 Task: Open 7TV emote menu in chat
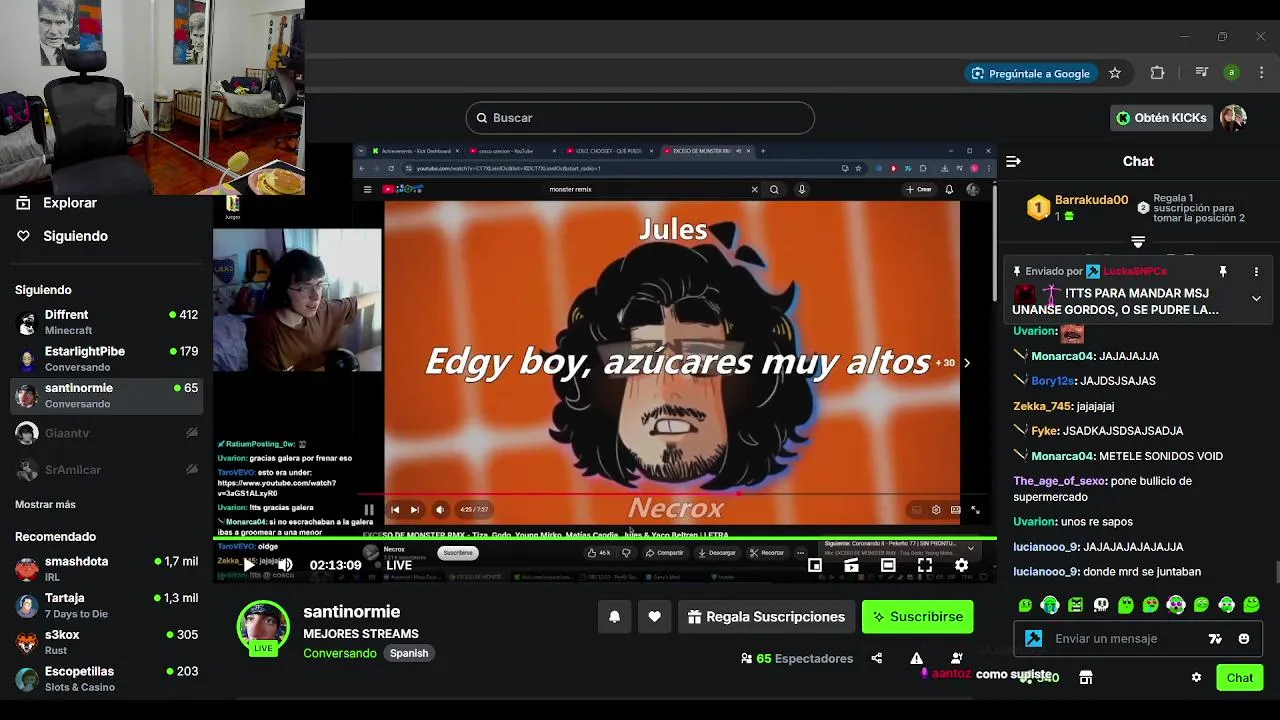pos(1215,639)
